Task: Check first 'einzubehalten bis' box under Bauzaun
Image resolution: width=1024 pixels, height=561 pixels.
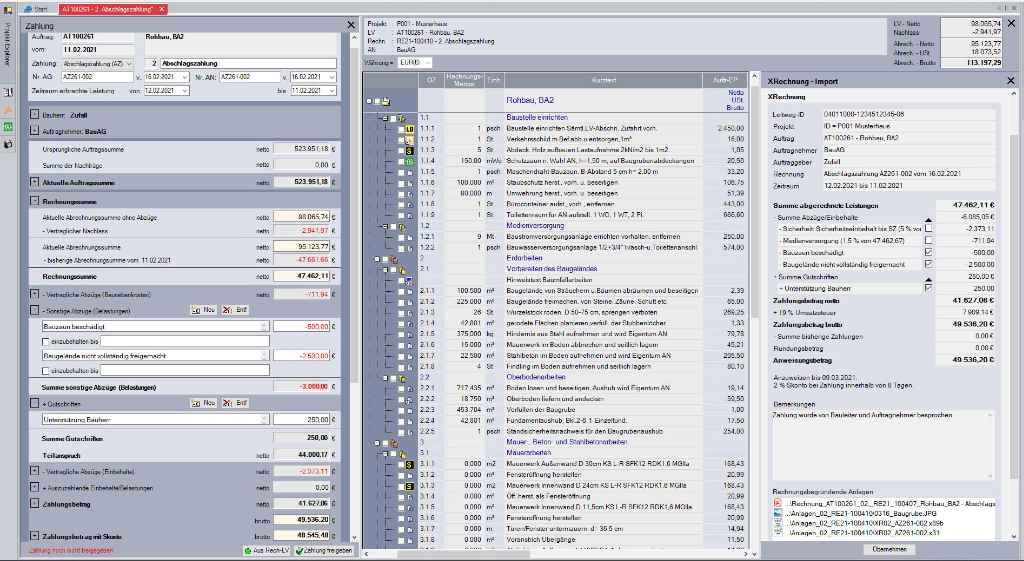Action: click(x=47, y=342)
